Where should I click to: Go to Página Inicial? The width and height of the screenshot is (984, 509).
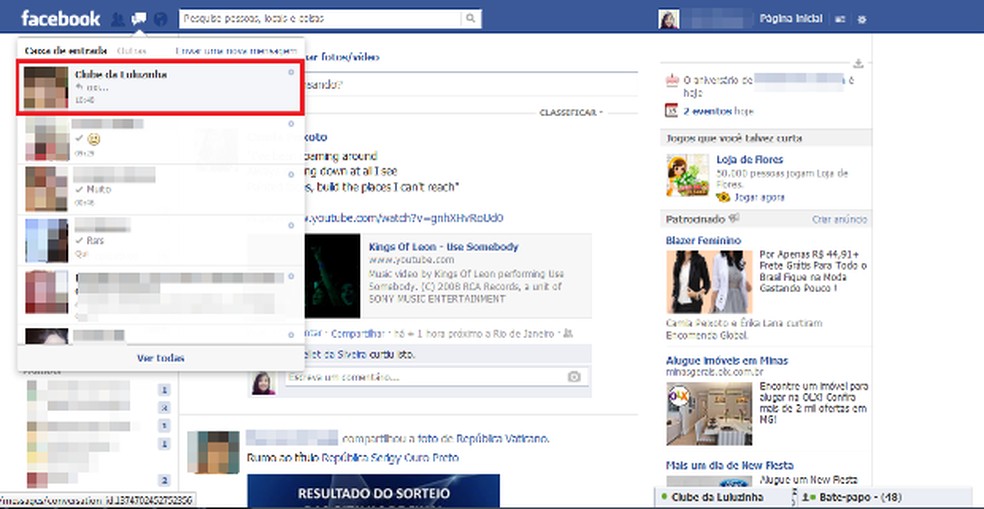point(791,19)
